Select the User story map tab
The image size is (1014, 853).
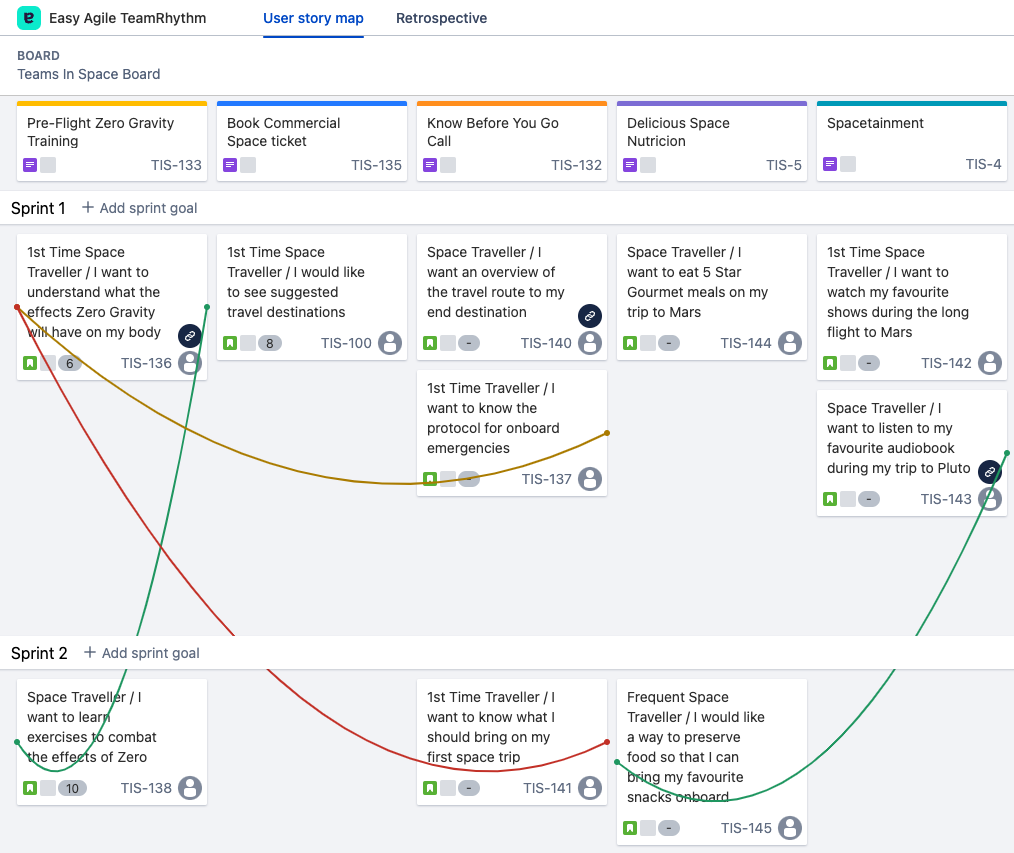[313, 18]
